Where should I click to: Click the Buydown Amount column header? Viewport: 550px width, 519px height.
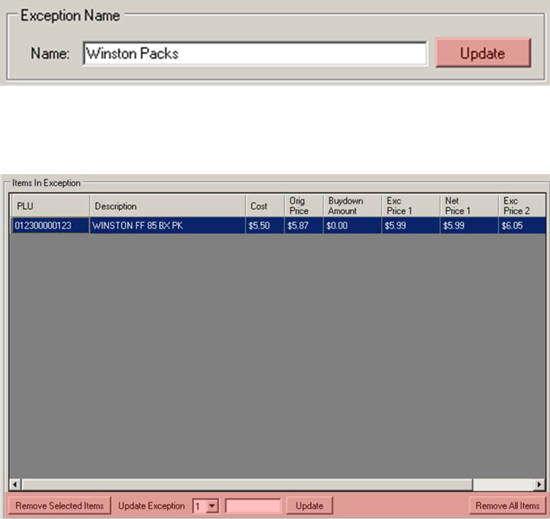pos(353,206)
